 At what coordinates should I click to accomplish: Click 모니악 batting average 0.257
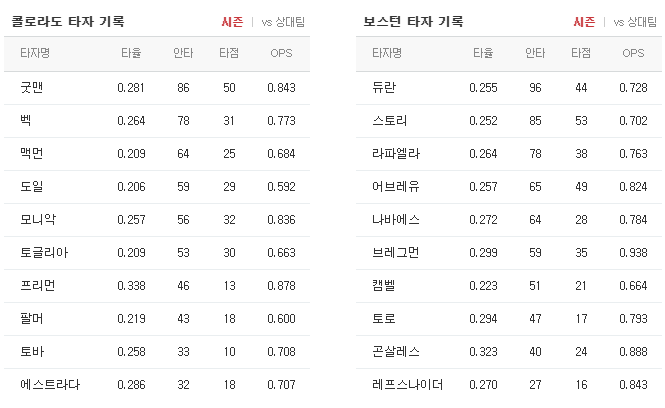click(131, 220)
